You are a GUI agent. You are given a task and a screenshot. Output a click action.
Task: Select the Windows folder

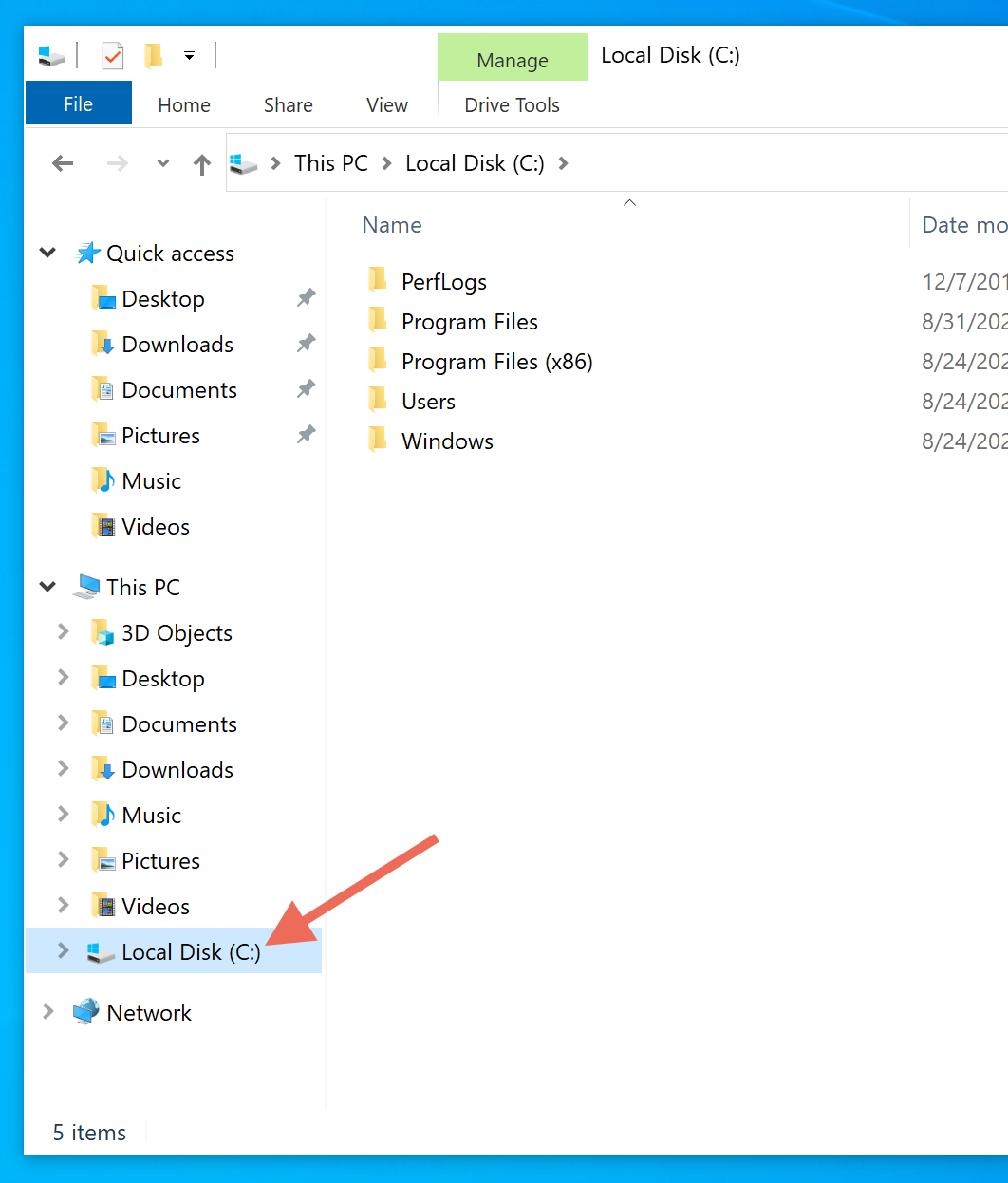447,441
